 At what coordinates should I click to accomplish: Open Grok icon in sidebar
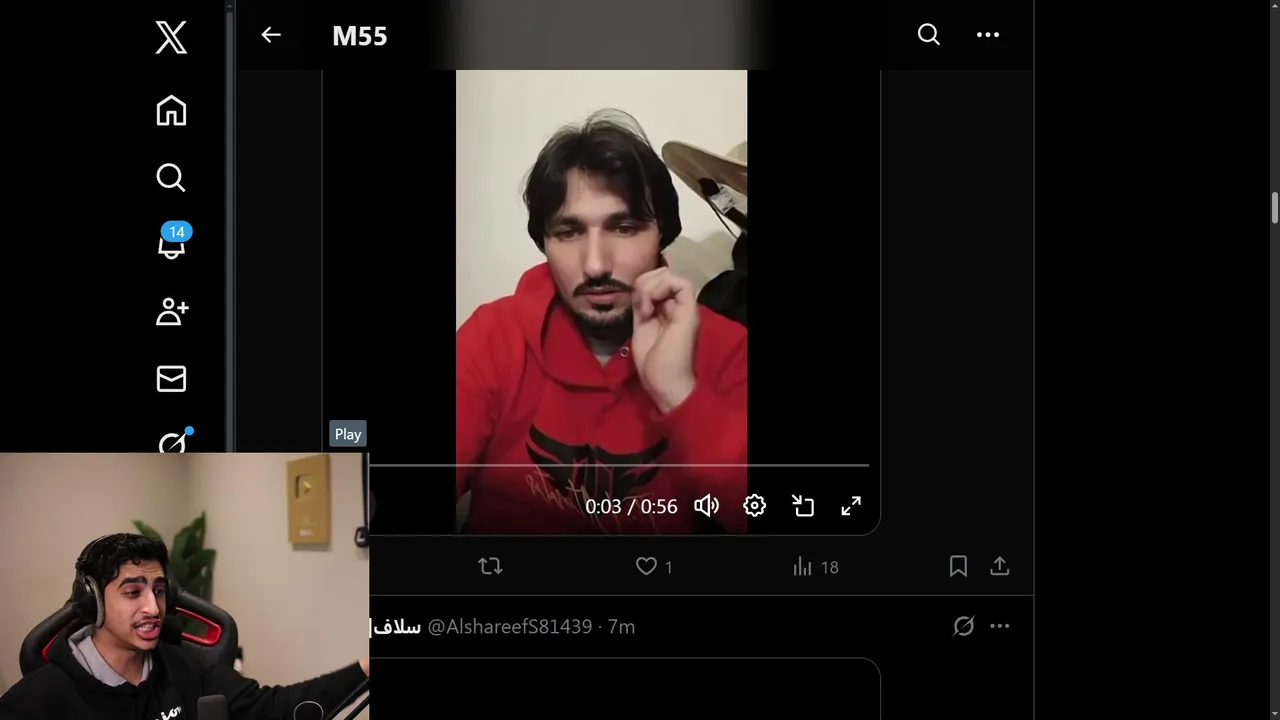[x=174, y=441]
